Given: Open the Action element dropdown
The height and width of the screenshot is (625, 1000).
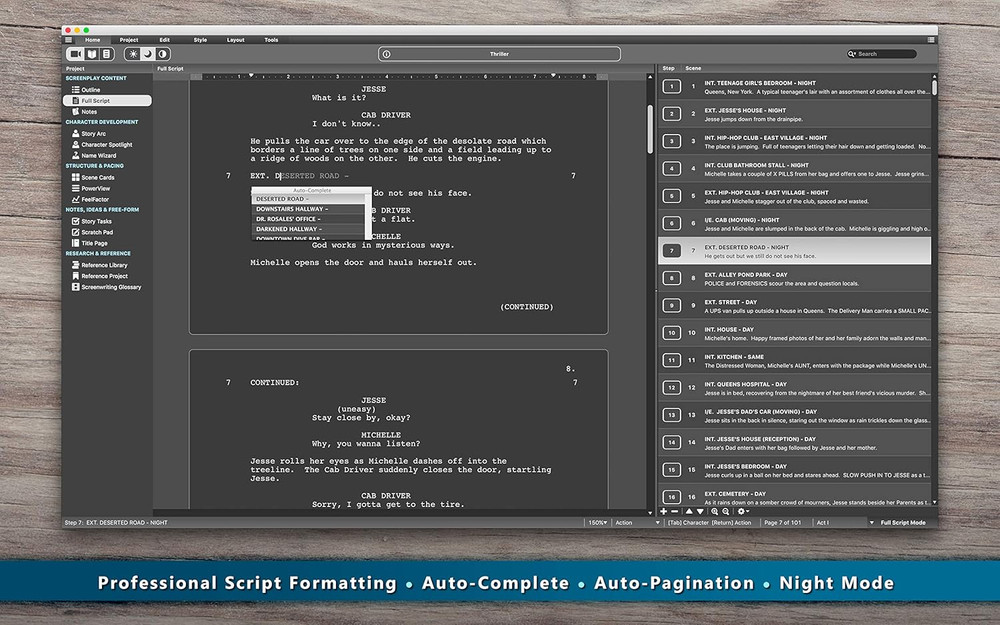Looking at the screenshot, I should click(636, 522).
